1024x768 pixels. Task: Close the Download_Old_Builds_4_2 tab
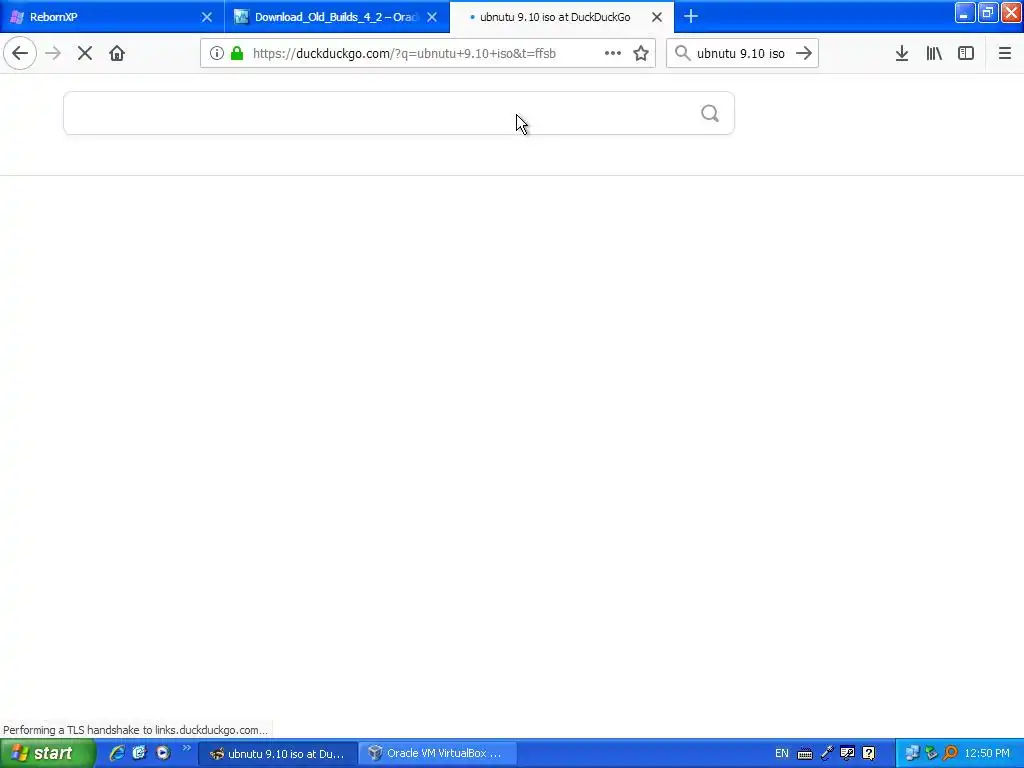(432, 17)
